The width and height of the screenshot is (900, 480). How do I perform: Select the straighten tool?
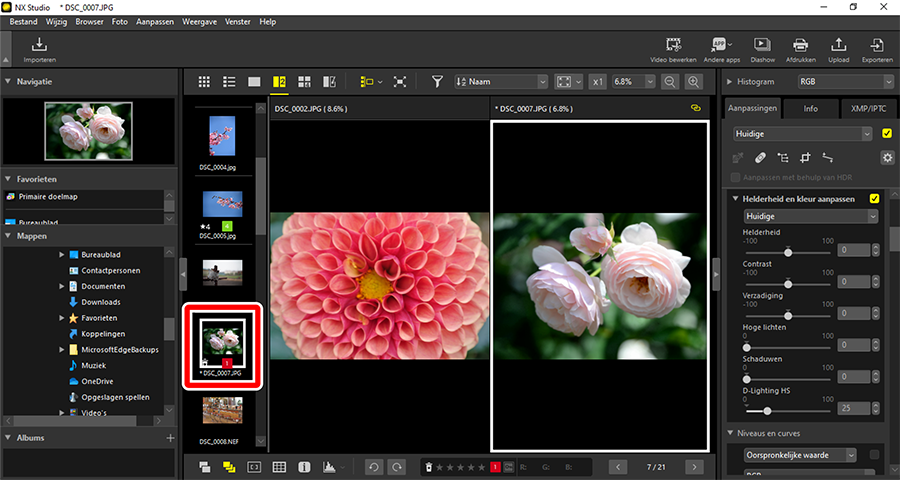[x=828, y=157]
